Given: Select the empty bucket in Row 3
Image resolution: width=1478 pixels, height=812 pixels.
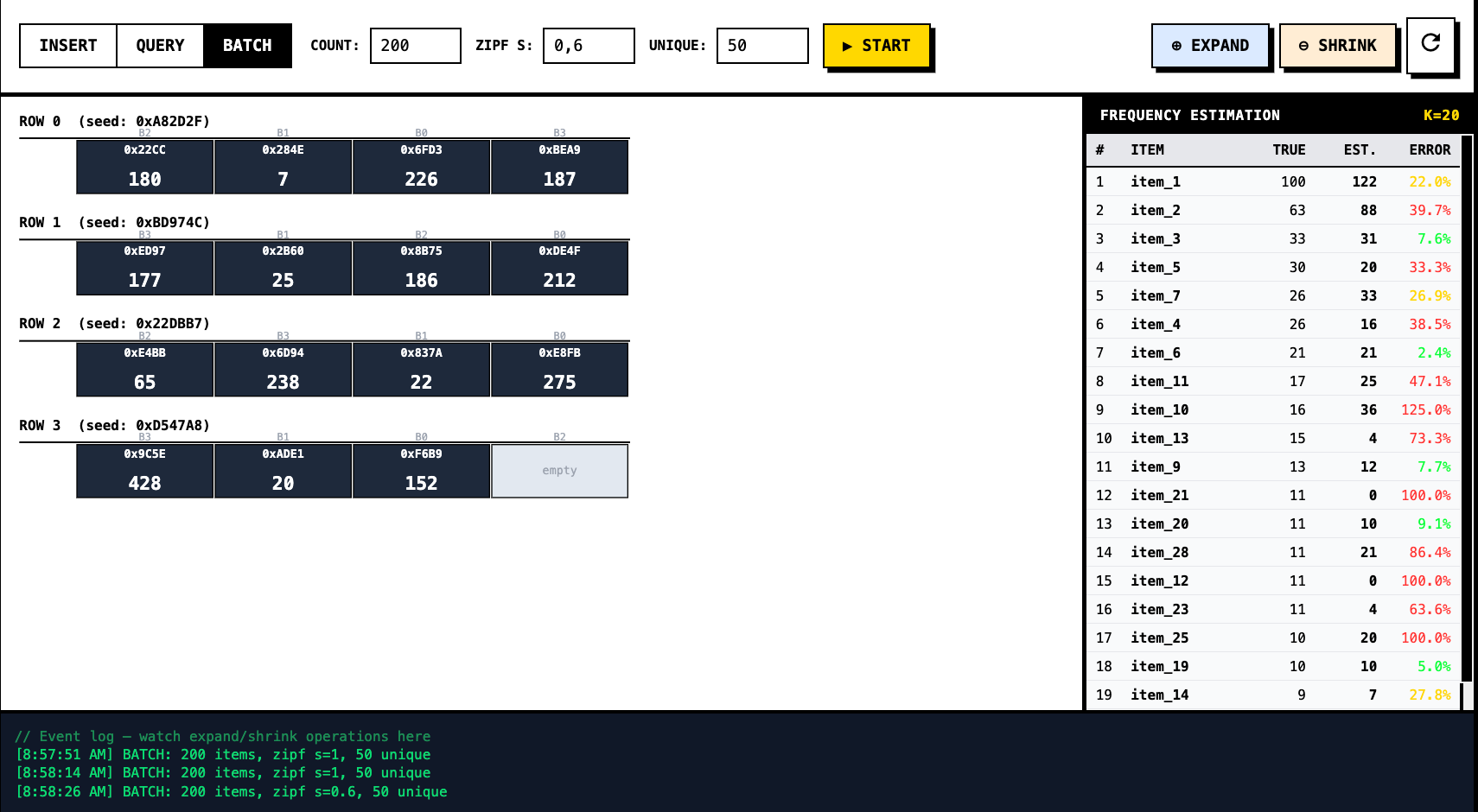Looking at the screenshot, I should coord(559,471).
